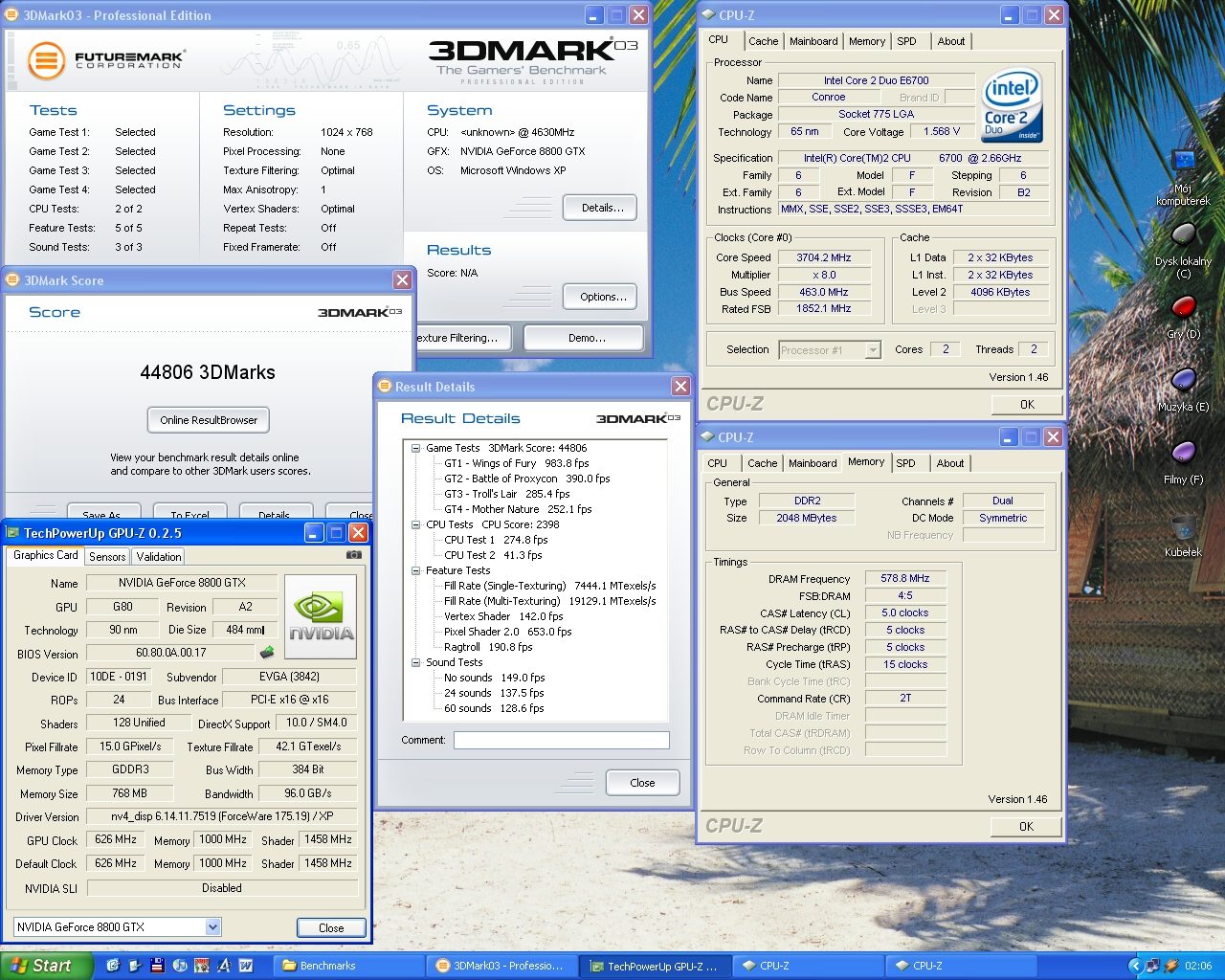Open Gry (D) desktop icon
The width and height of the screenshot is (1225, 980).
1184,318
